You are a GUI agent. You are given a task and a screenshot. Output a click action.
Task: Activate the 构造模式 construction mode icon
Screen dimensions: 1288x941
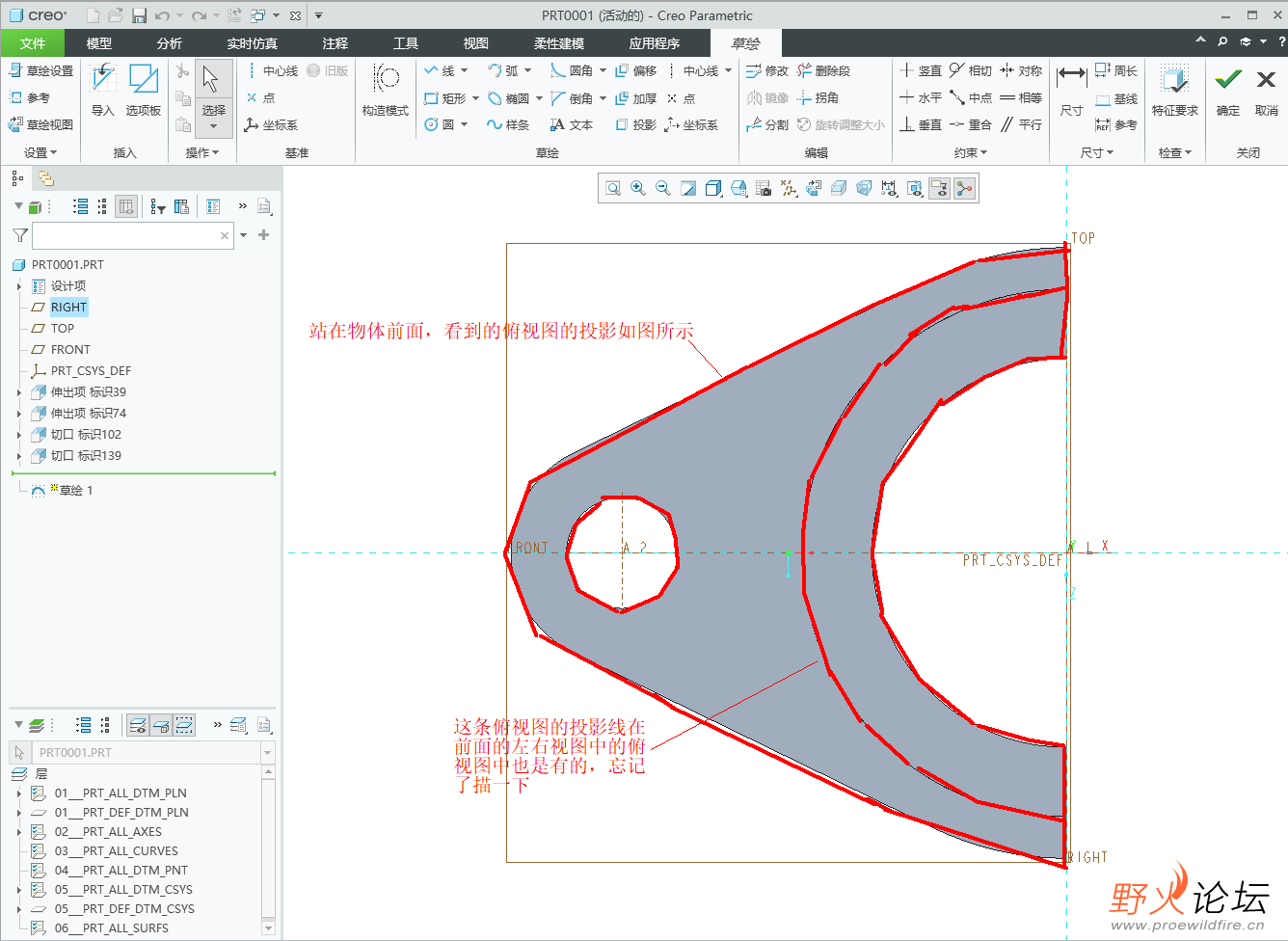[386, 90]
